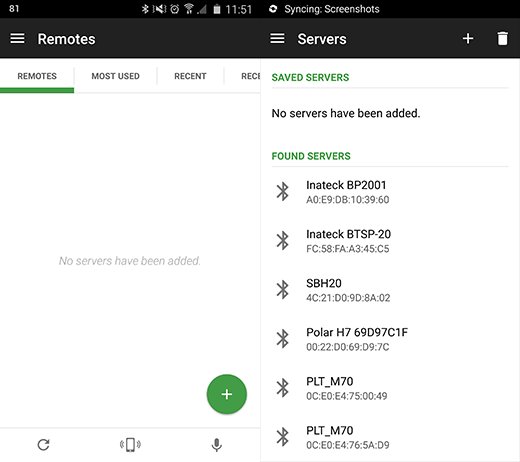Screen dimensions: 520x462
Task: Tap the alarm clock status icon
Action: (x=175, y=9)
